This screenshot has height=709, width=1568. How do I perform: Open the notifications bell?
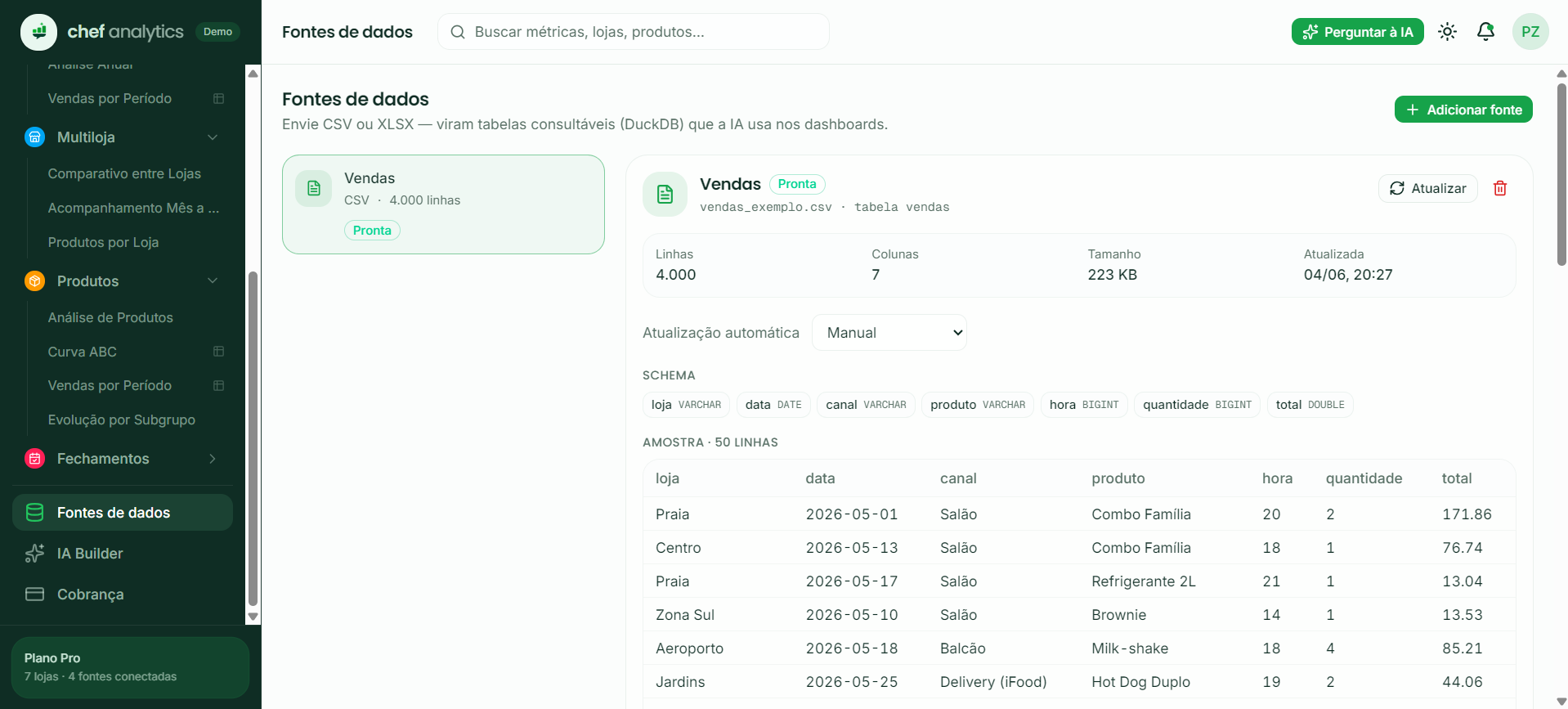pos(1485,32)
